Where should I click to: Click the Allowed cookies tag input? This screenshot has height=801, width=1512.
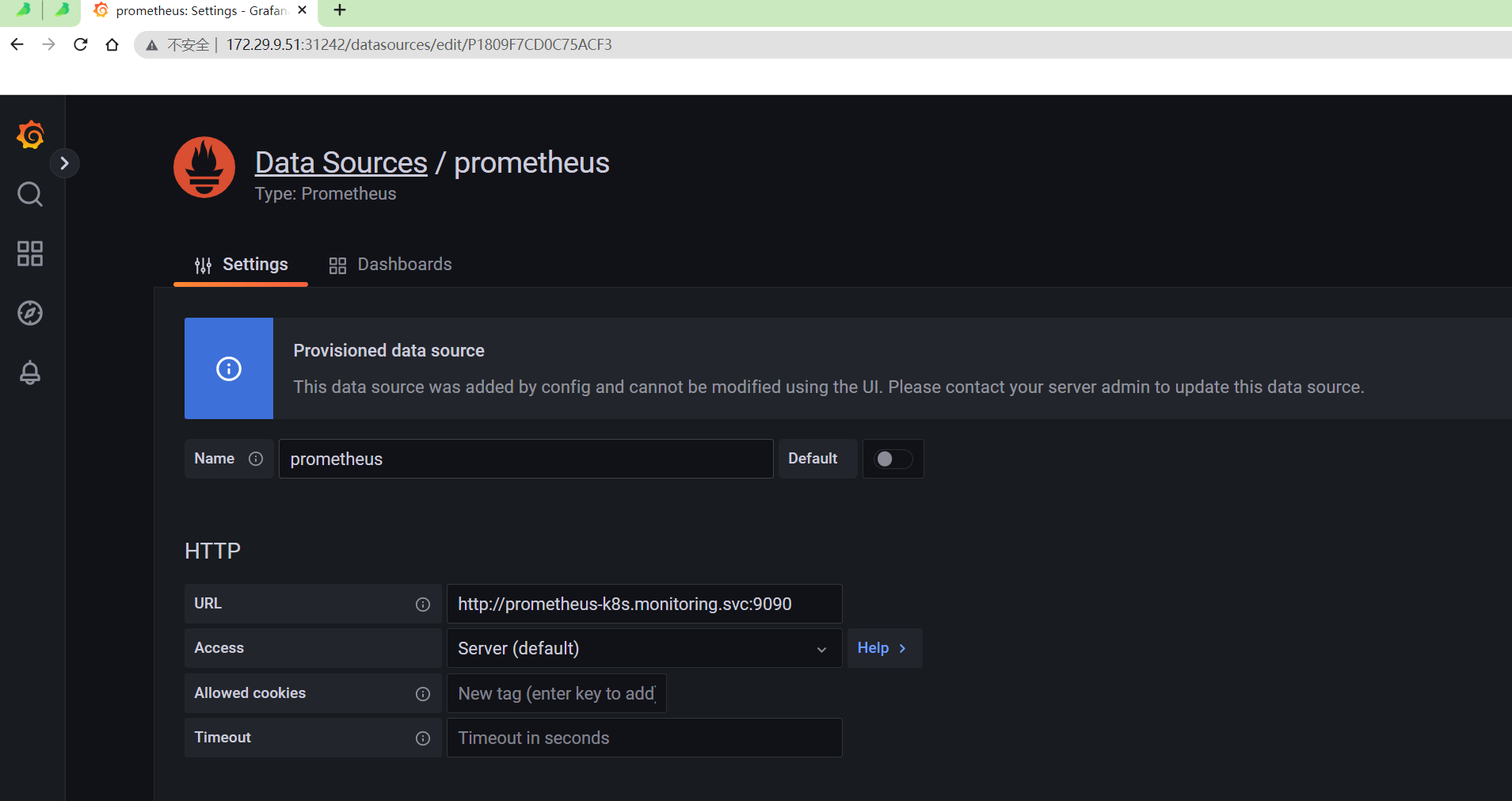click(x=557, y=694)
